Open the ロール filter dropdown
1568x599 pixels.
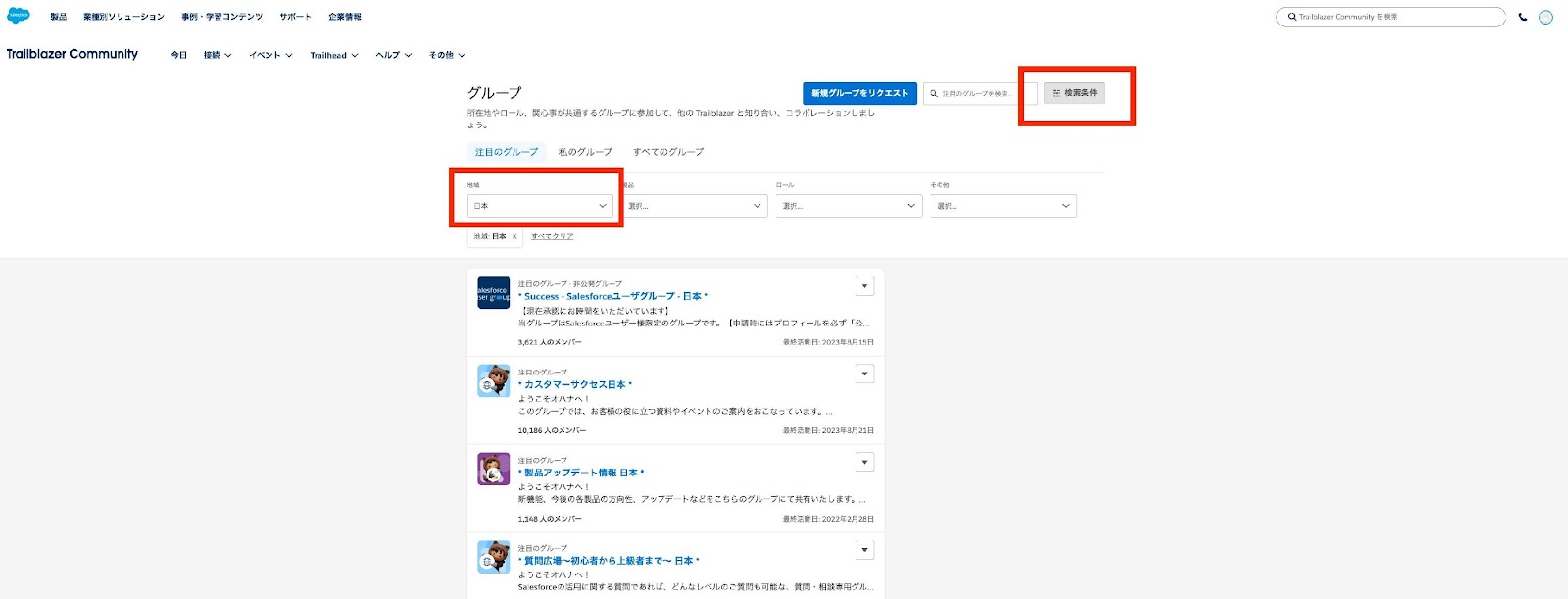point(849,206)
